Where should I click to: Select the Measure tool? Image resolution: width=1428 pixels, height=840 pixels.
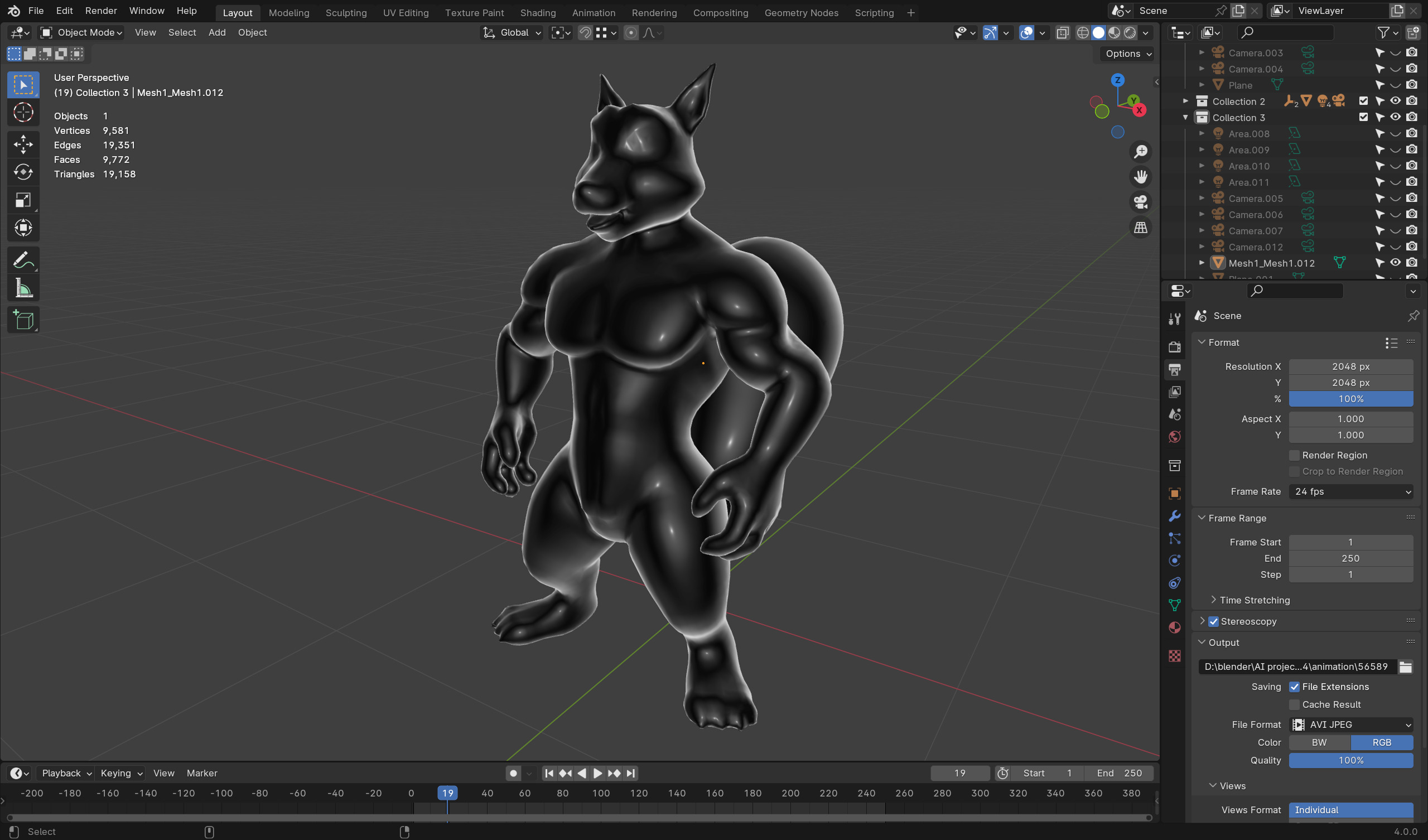pos(23,288)
